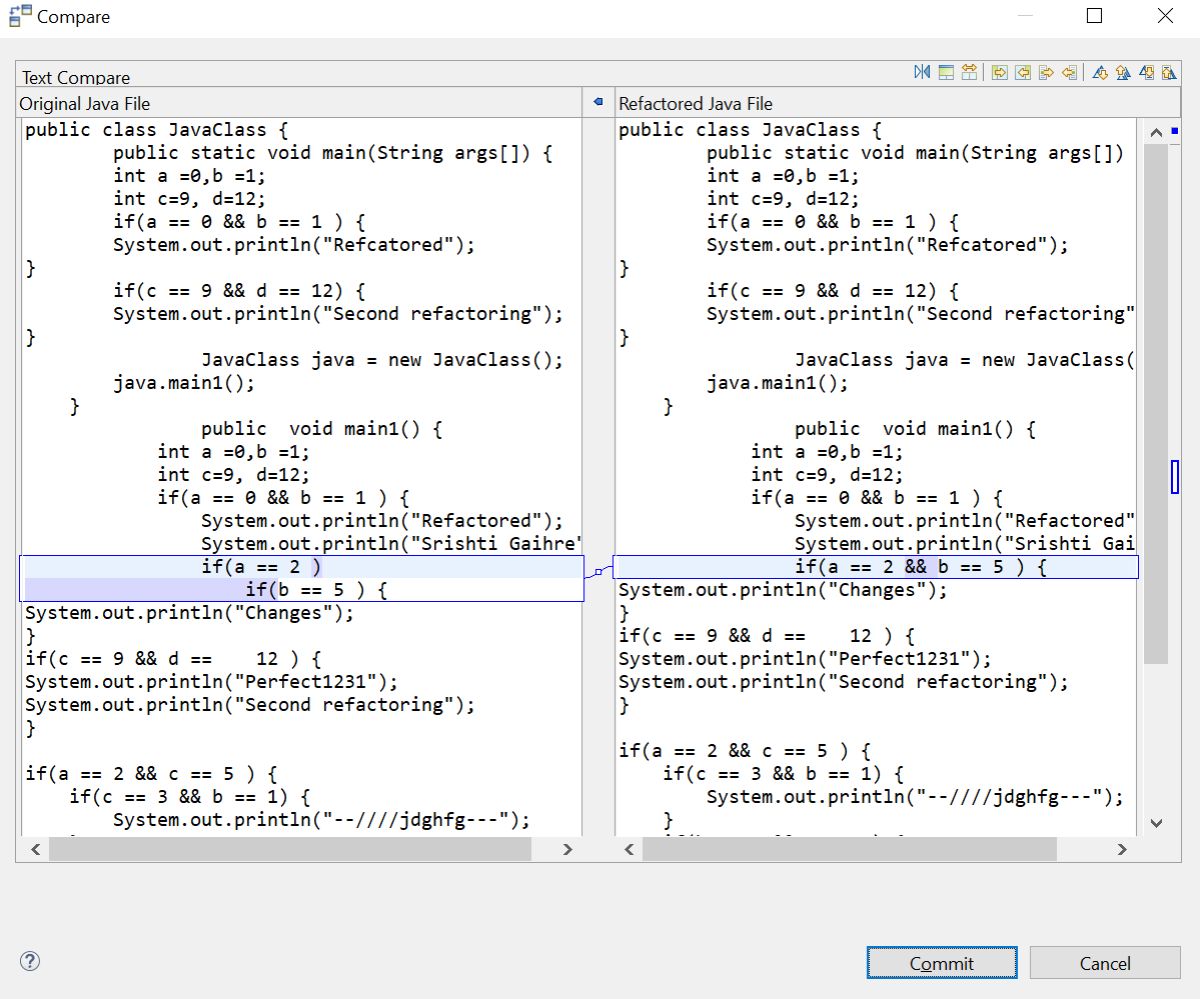The width and height of the screenshot is (1200, 999).
Task: Click 'public void main1() {' in original file
Action: [x=322, y=429]
